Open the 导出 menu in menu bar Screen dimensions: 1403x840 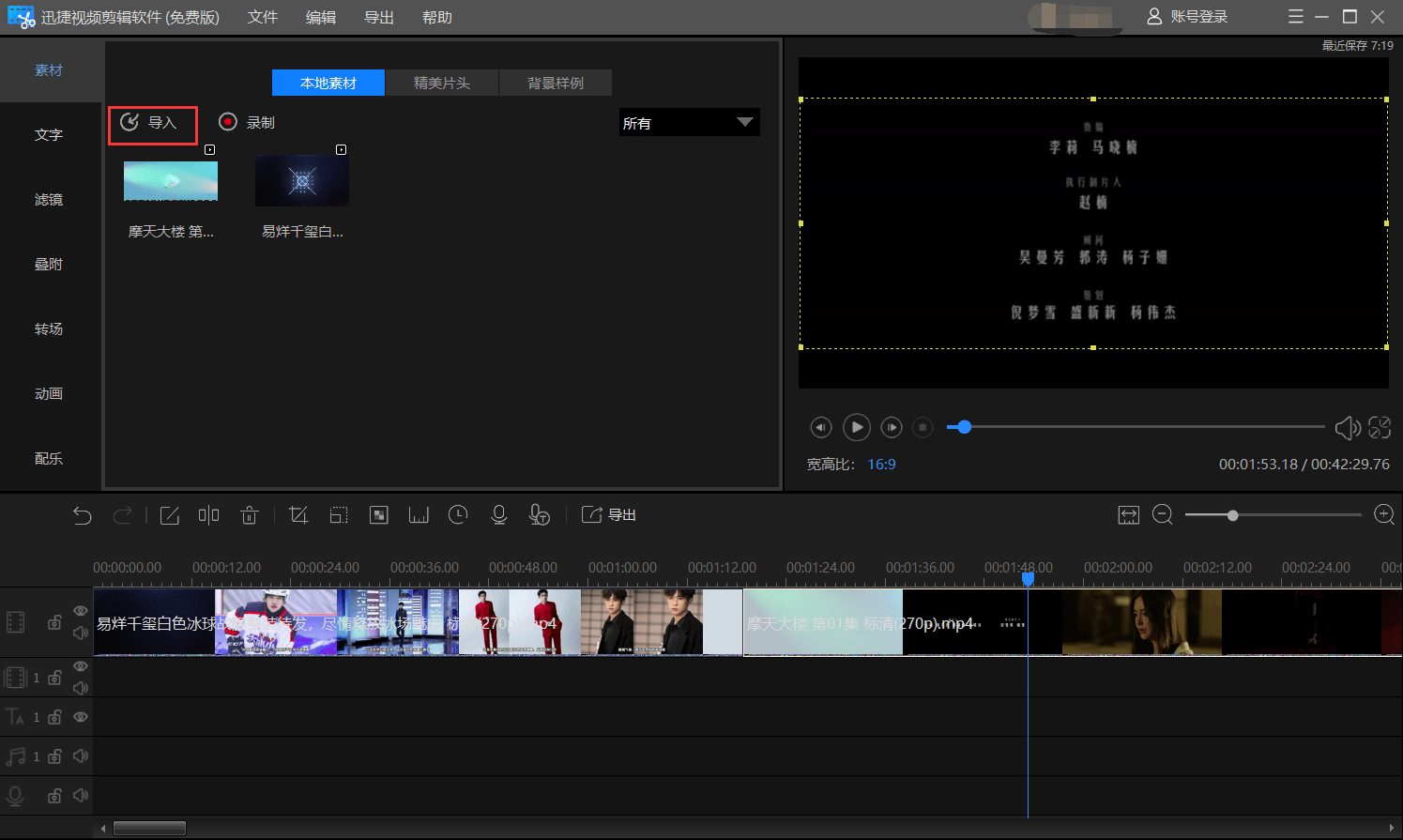[x=379, y=17]
